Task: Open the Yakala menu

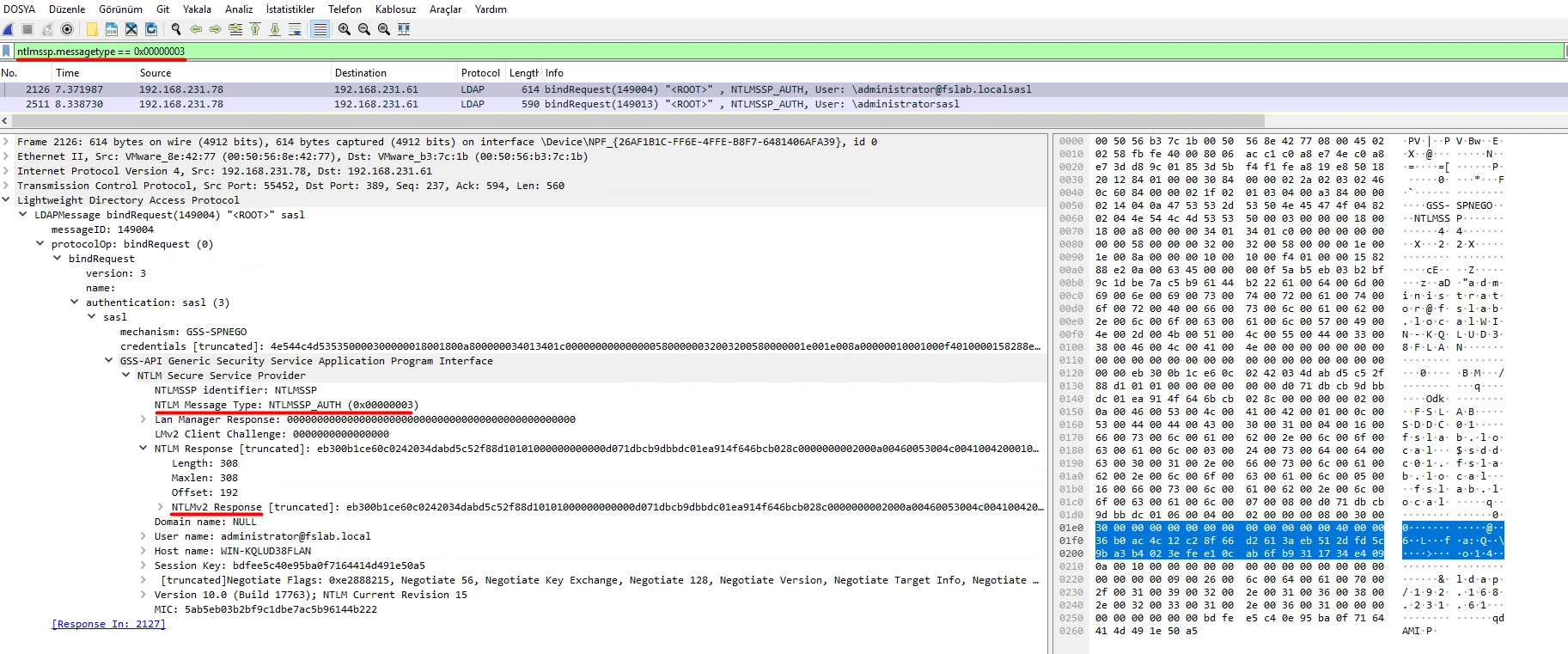Action: point(197,9)
